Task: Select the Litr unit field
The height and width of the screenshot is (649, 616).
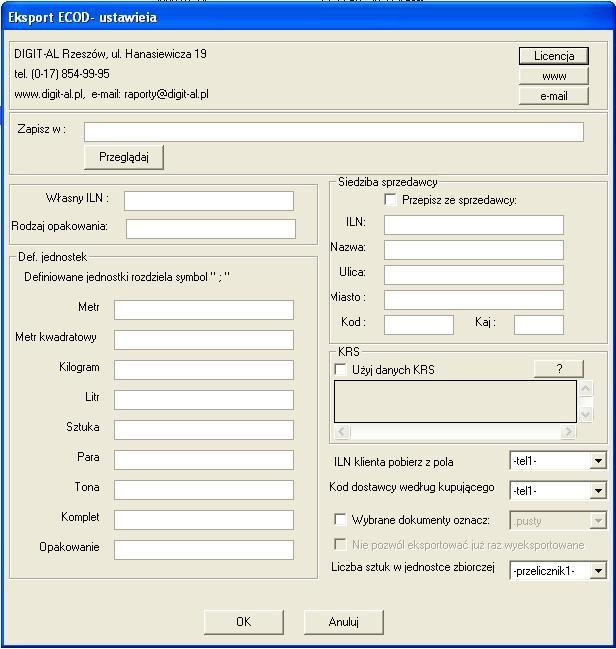Action: pos(204,400)
